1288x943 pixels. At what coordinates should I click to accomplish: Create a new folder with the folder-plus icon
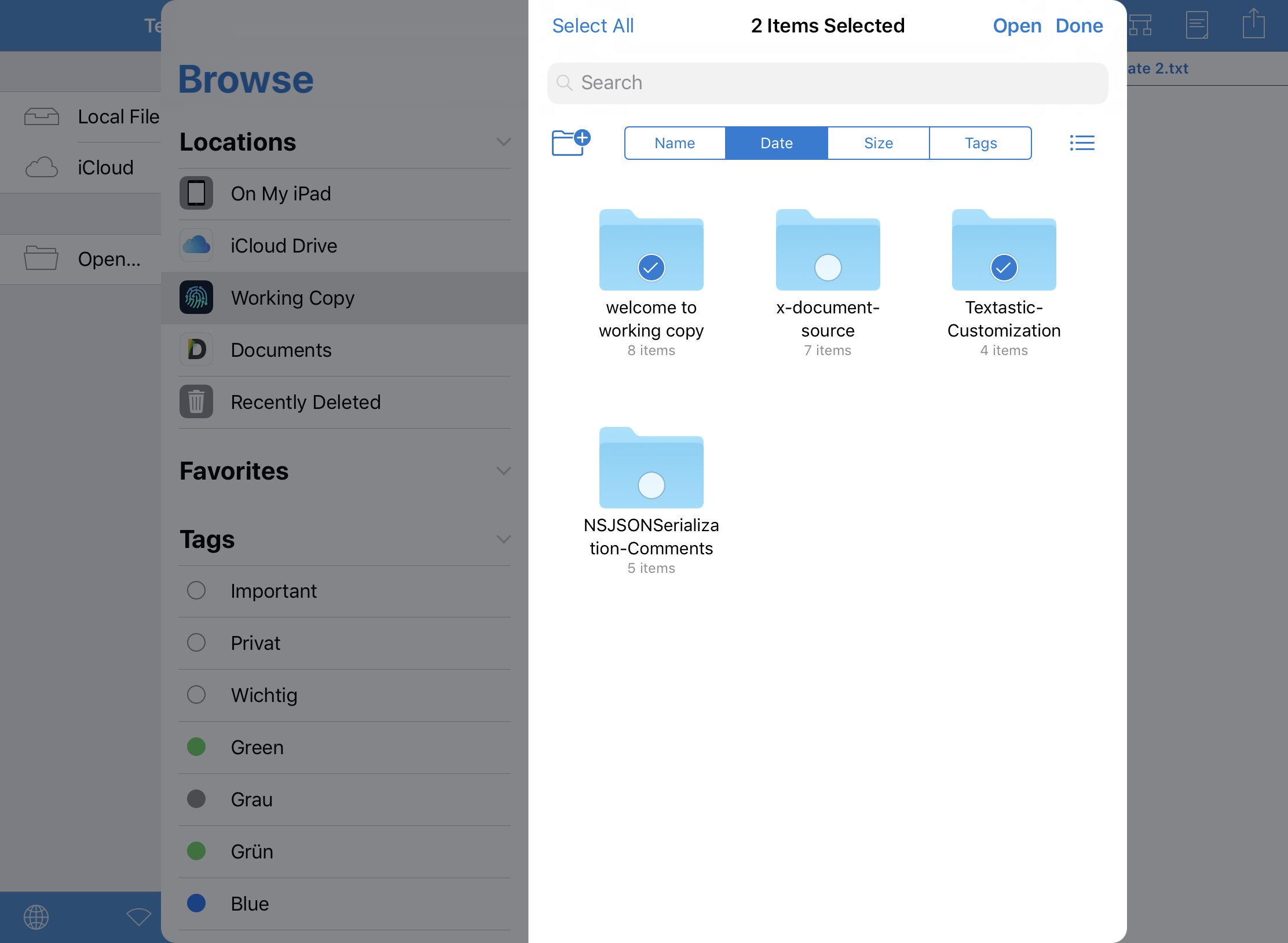pos(570,142)
